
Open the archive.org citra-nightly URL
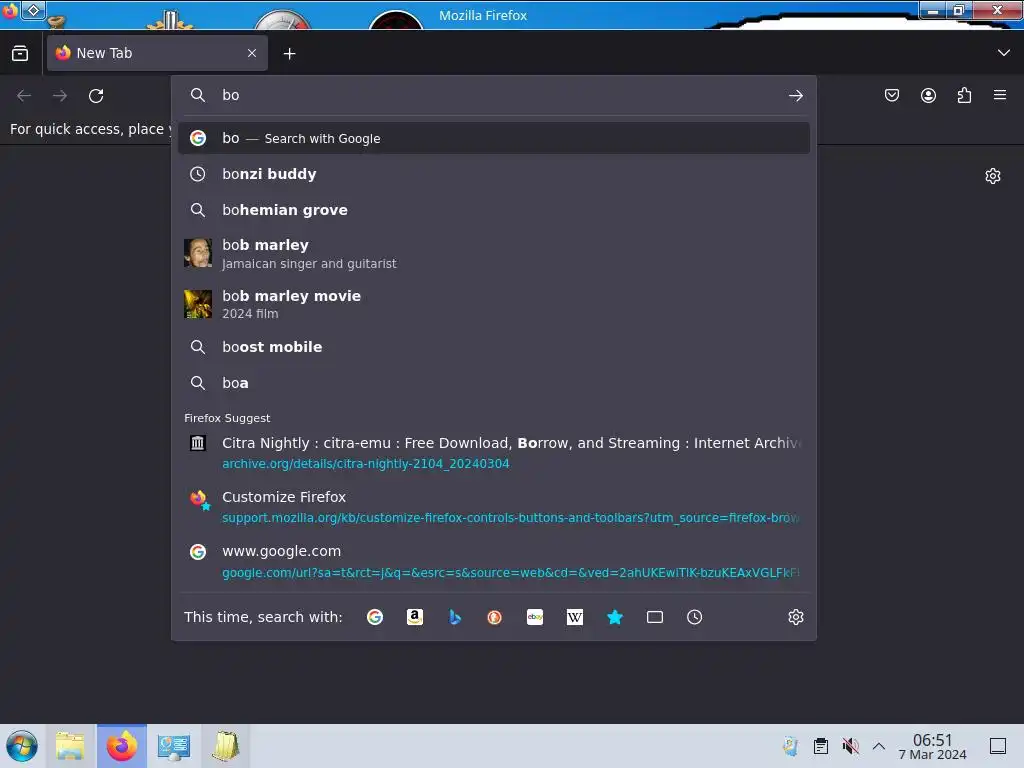tap(366, 464)
